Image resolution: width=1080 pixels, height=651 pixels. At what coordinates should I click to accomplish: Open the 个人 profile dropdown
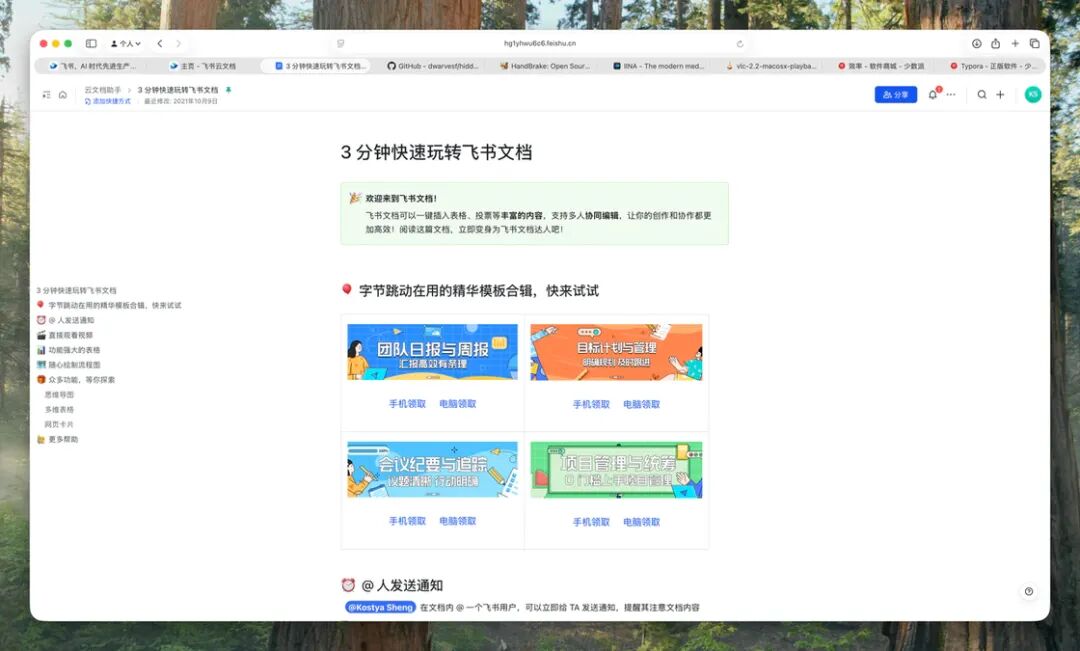[125, 43]
